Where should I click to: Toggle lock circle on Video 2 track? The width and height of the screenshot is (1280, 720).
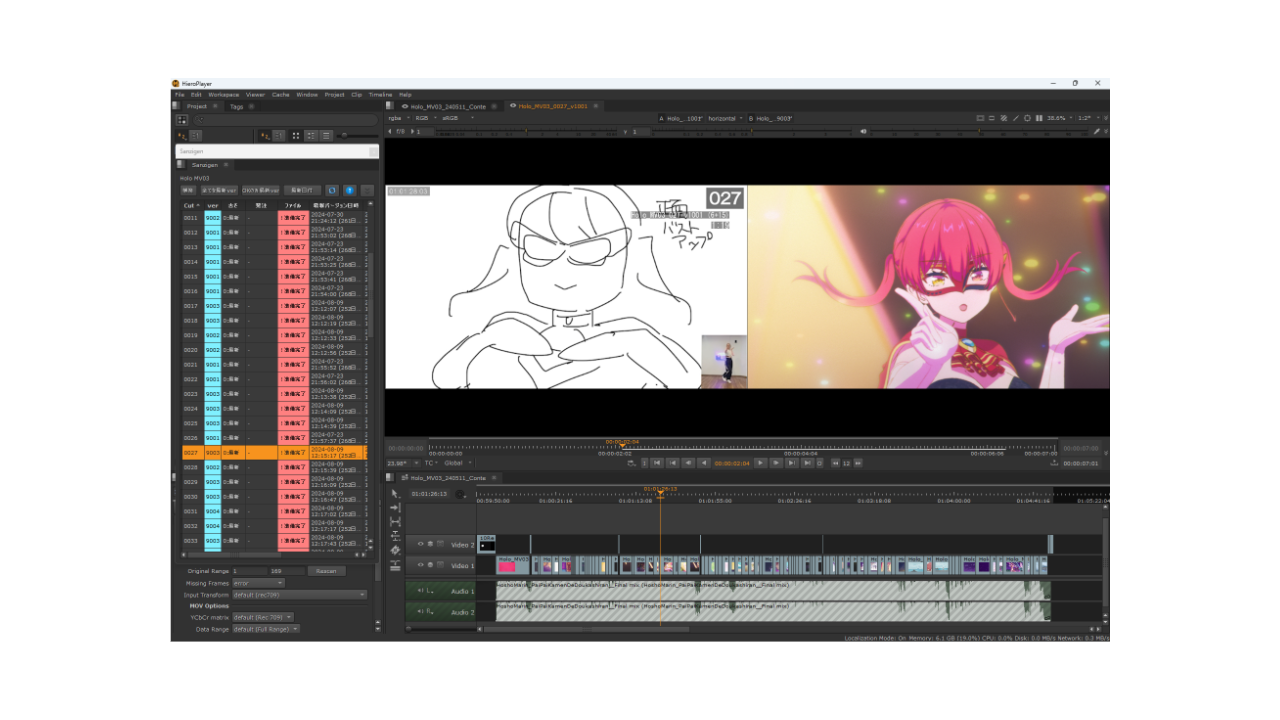pyautogui.click(x=430, y=545)
